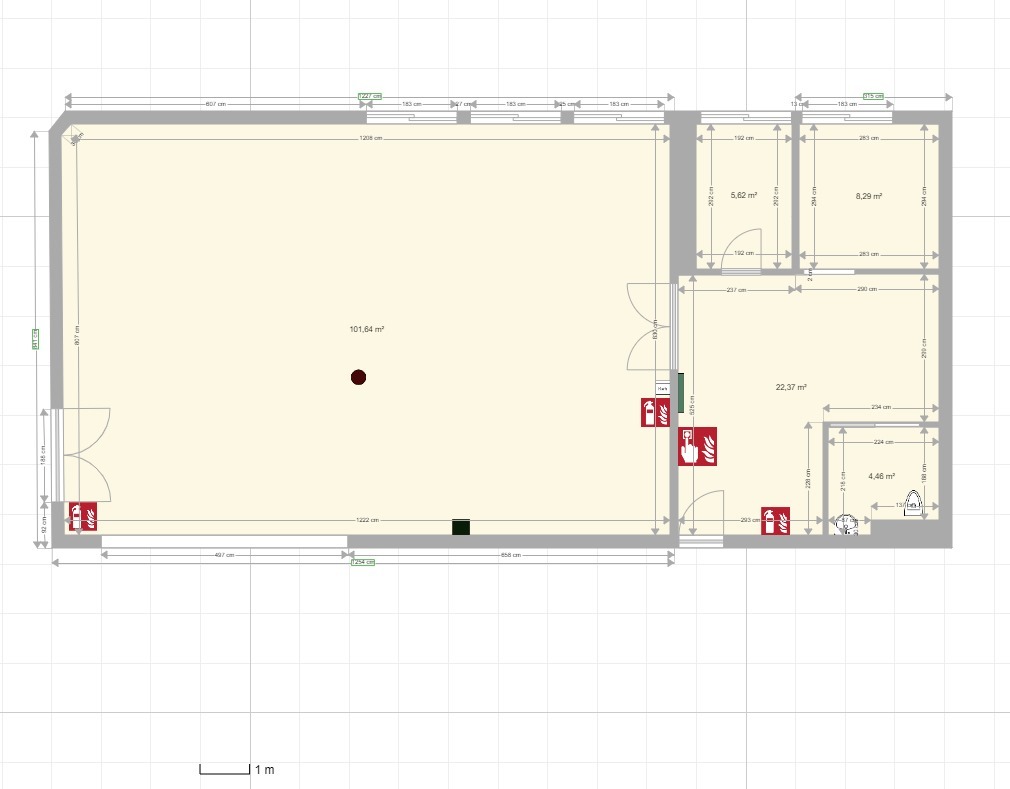Select the 101,64 m² room area label

click(367, 329)
